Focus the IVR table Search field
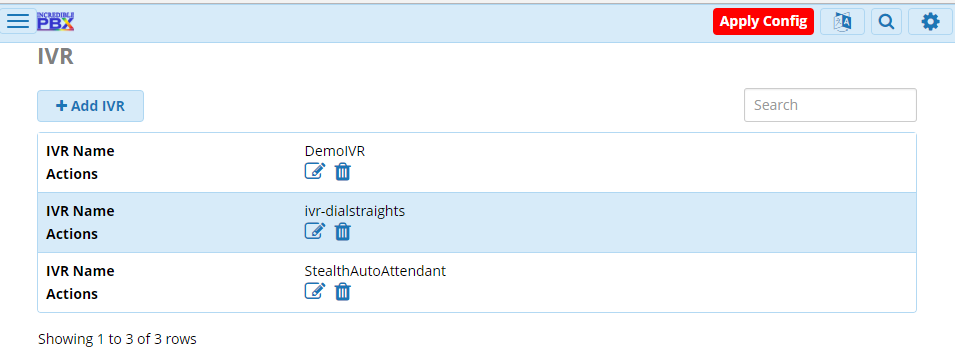Screen dimensions: 955x362 click(x=830, y=105)
